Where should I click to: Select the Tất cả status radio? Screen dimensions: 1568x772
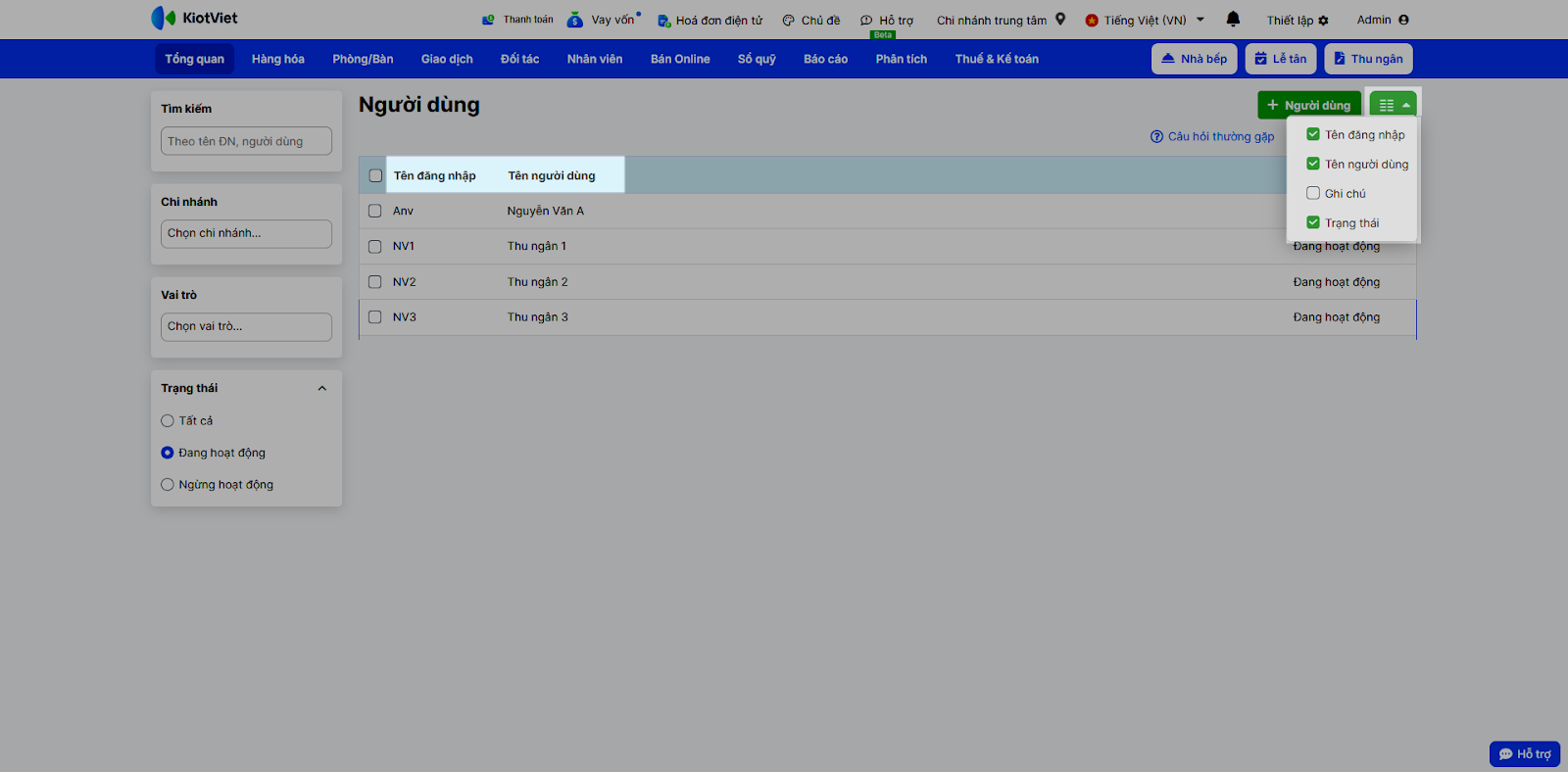point(168,421)
